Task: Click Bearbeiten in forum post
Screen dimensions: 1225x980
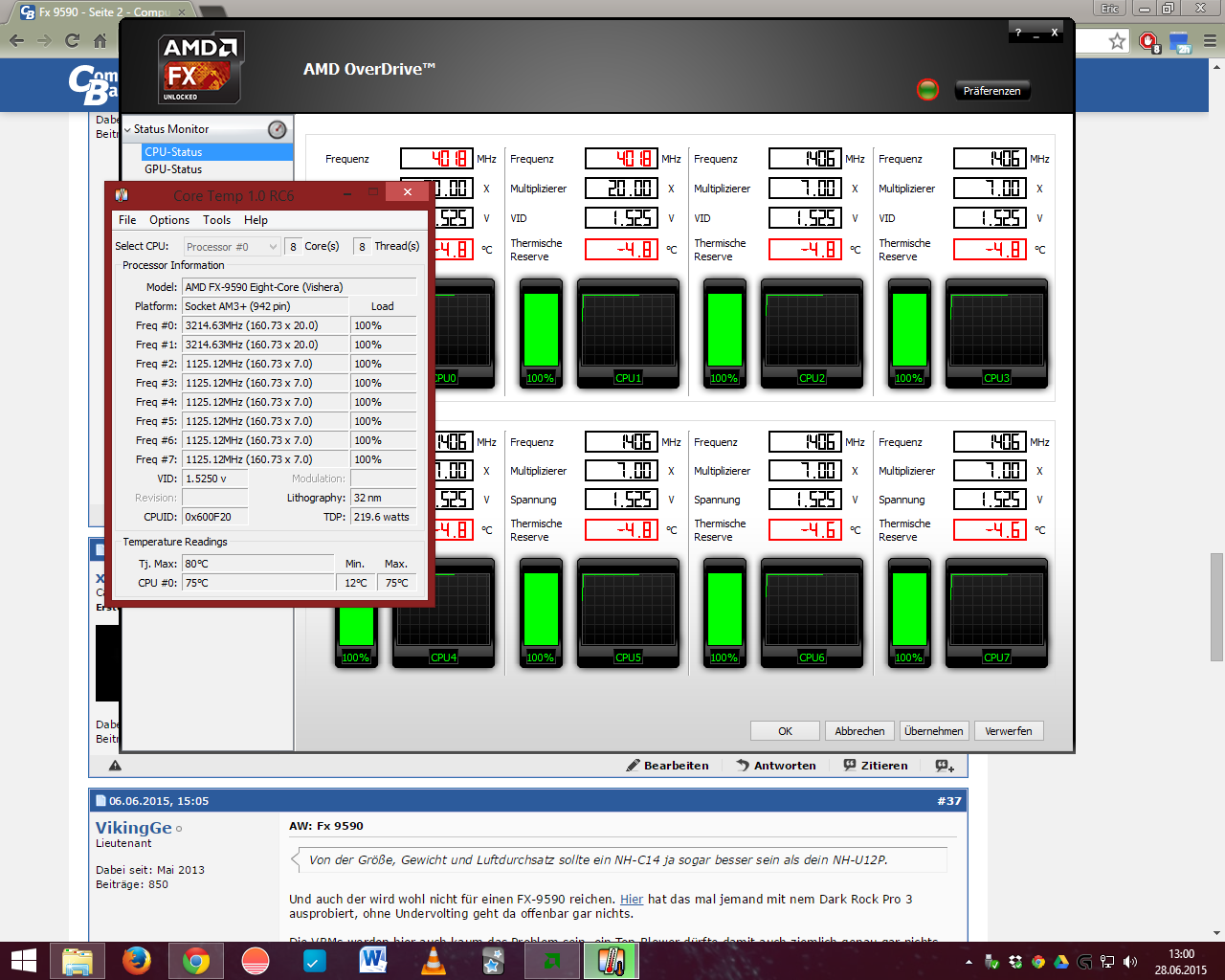Action: point(667,766)
